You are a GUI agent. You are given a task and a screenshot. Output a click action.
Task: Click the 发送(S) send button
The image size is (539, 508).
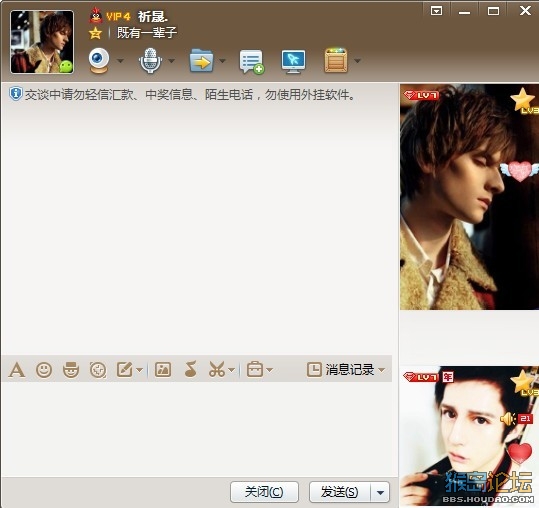click(340, 492)
